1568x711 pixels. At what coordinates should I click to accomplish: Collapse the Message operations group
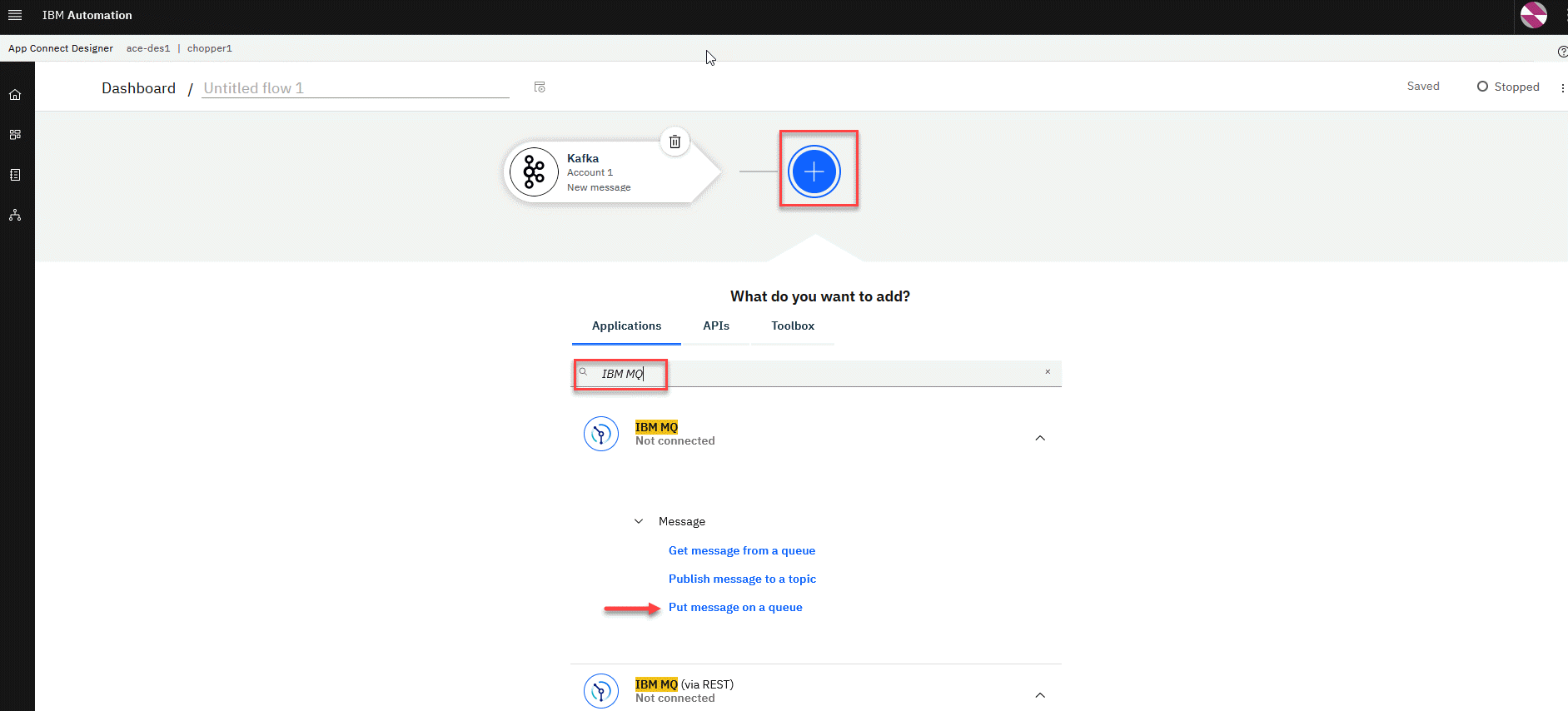point(639,521)
